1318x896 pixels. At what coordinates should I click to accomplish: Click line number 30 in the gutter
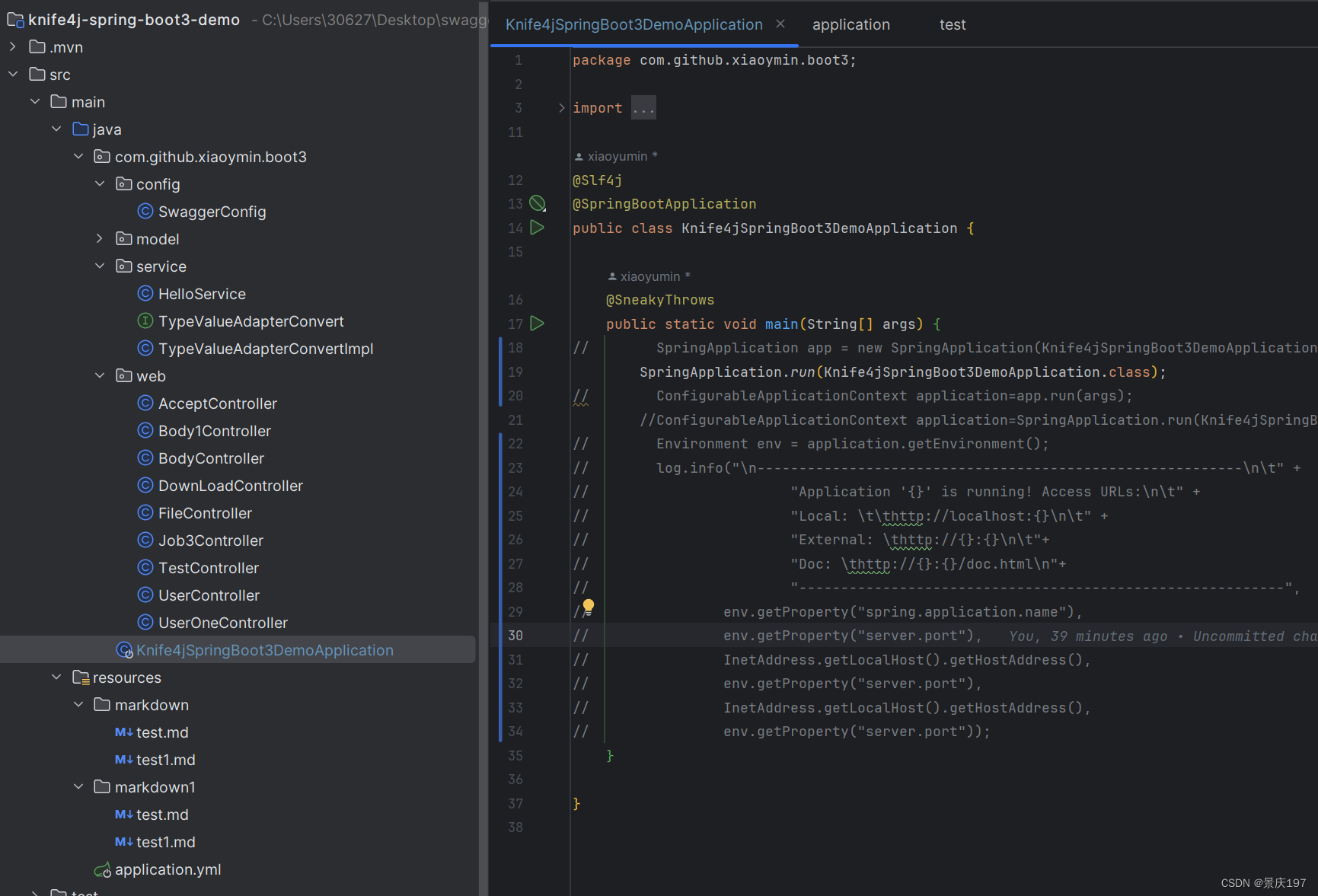tap(515, 635)
